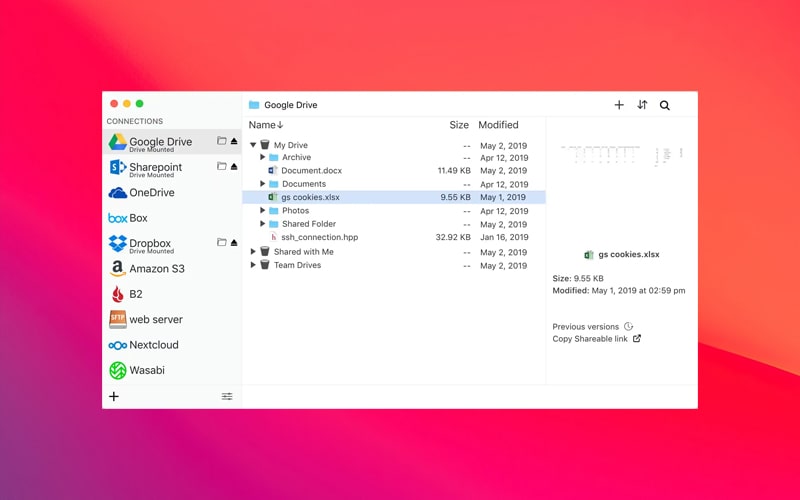Open connection settings sliders icon

pos(227,397)
